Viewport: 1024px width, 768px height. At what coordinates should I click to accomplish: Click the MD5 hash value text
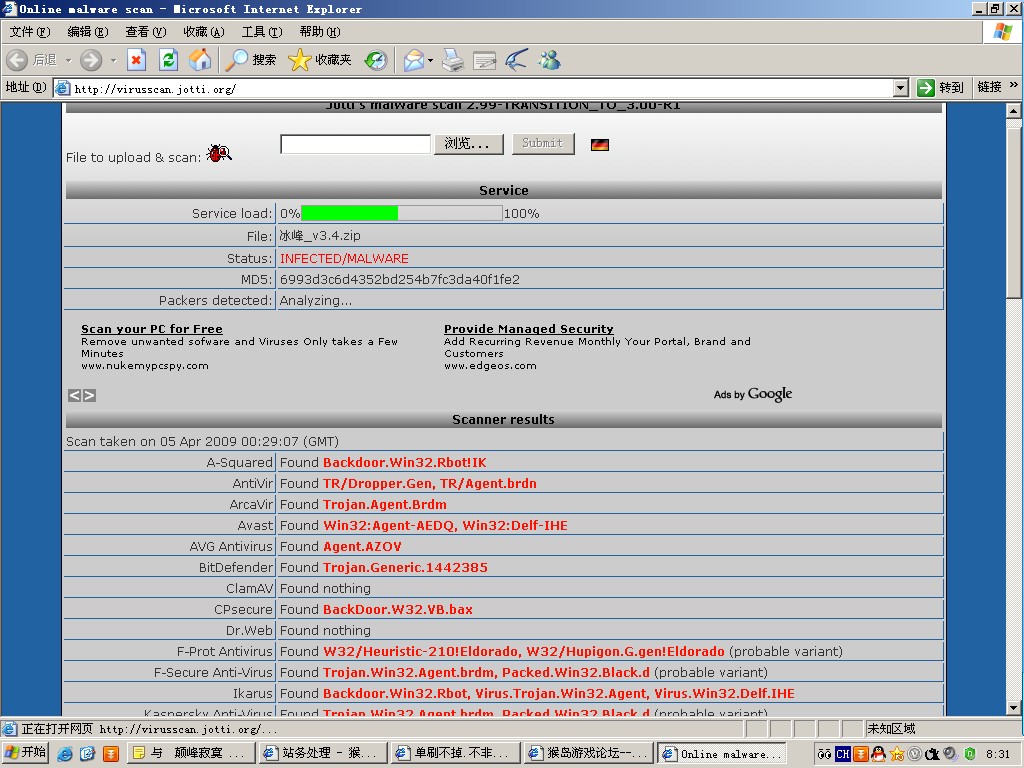[x=400, y=280]
